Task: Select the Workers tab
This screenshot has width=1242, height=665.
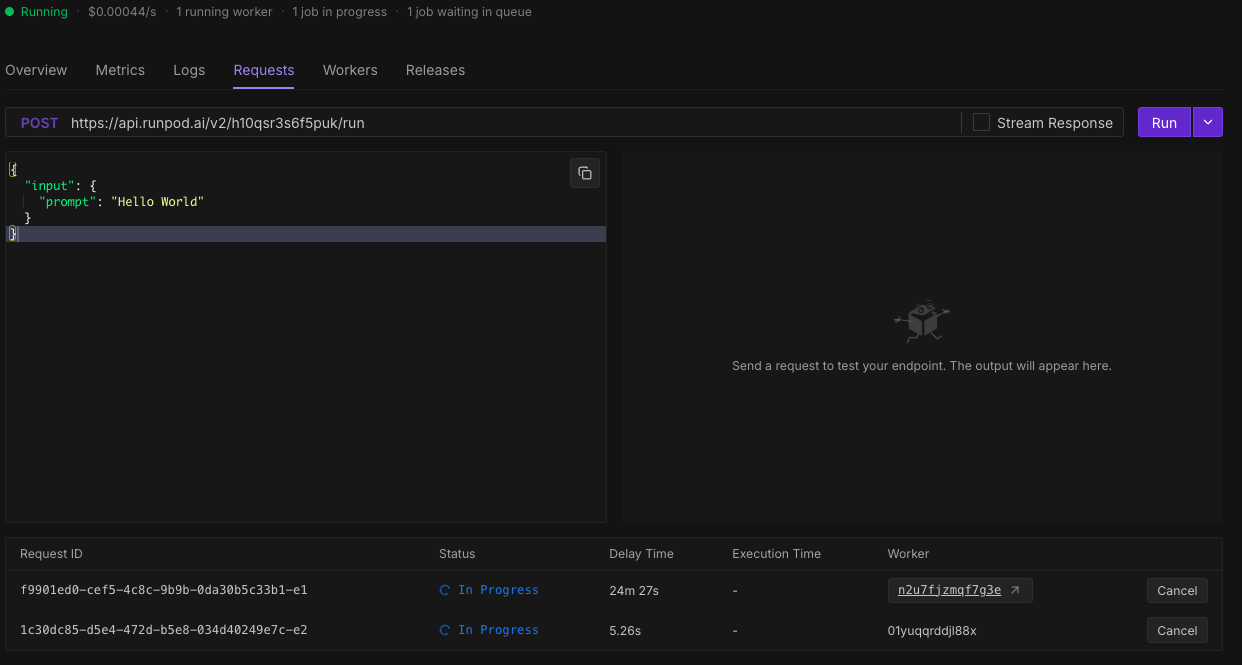Action: coord(350,70)
